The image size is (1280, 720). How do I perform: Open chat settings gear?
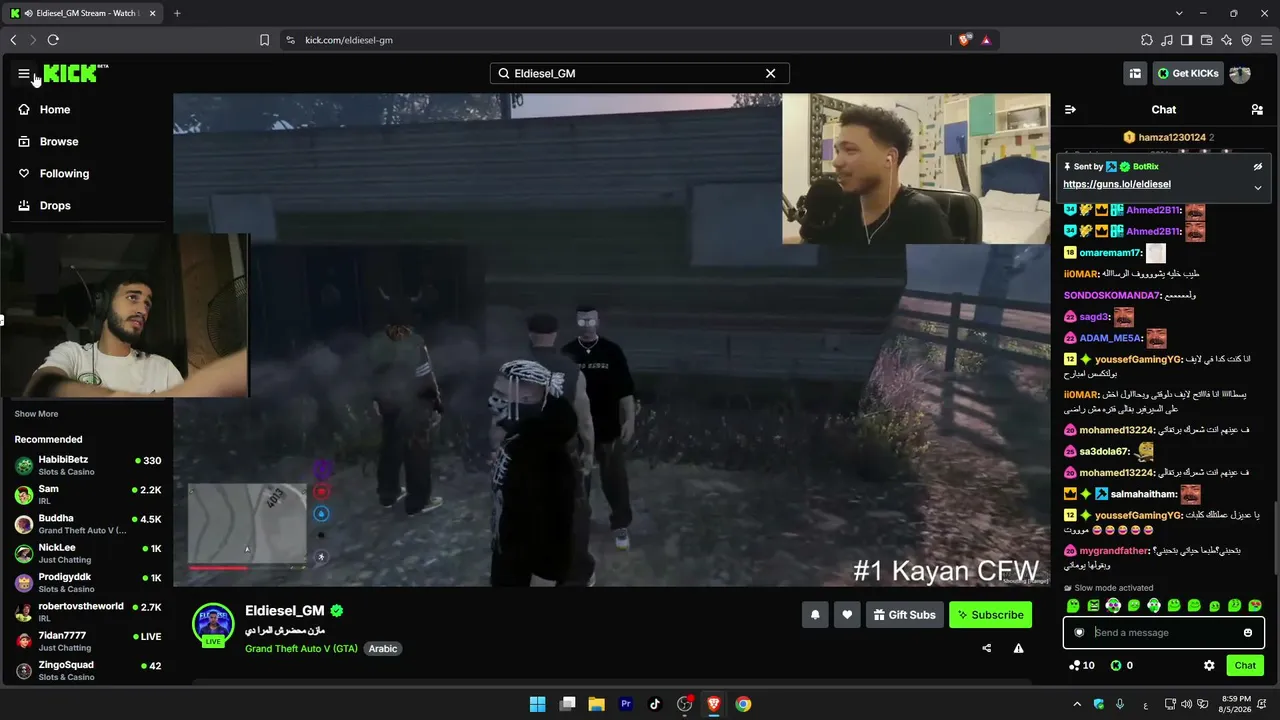coord(1209,665)
